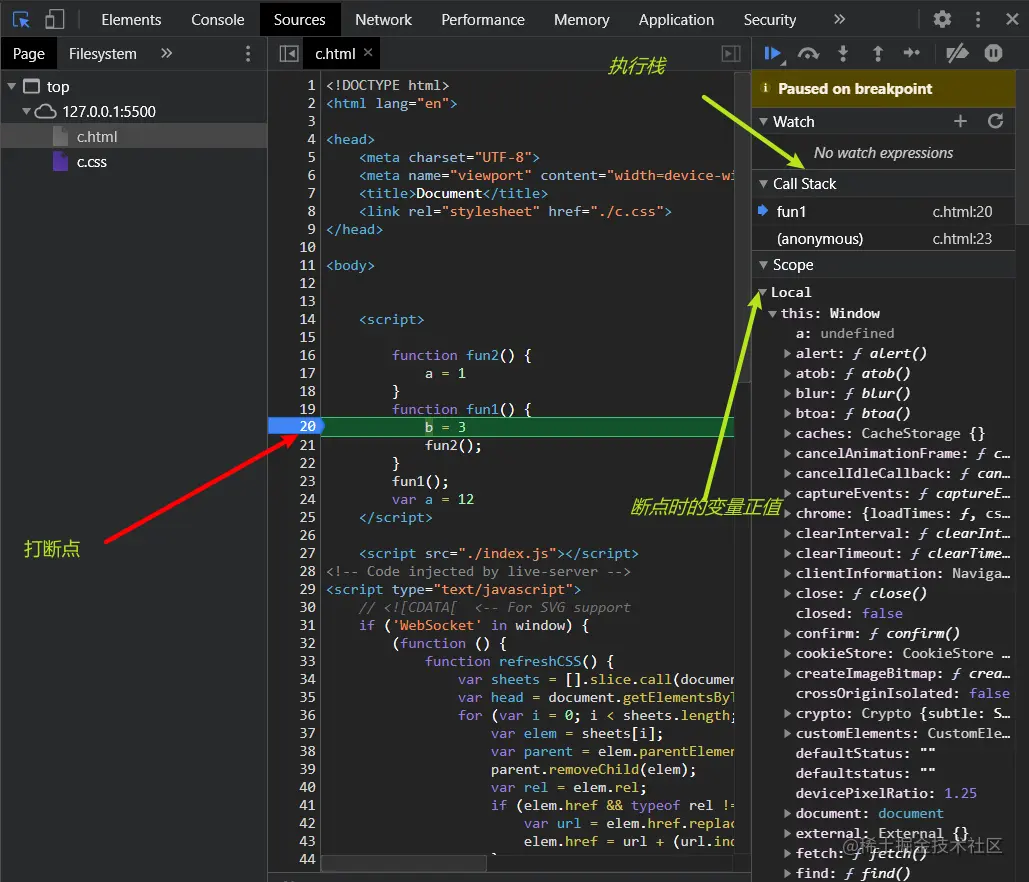
Task: Open the Performance panel tab
Action: (483, 20)
